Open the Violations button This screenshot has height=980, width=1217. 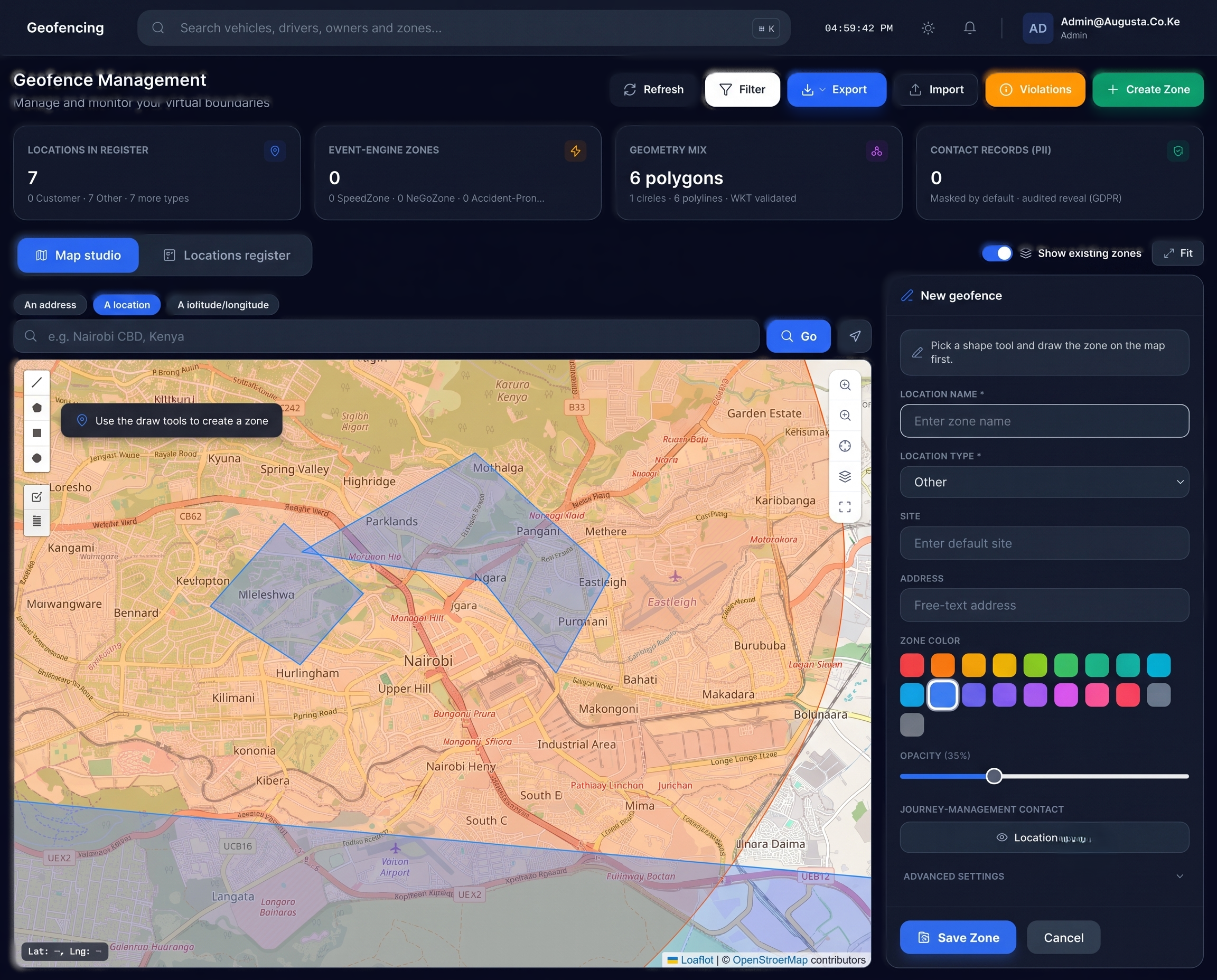1035,89
